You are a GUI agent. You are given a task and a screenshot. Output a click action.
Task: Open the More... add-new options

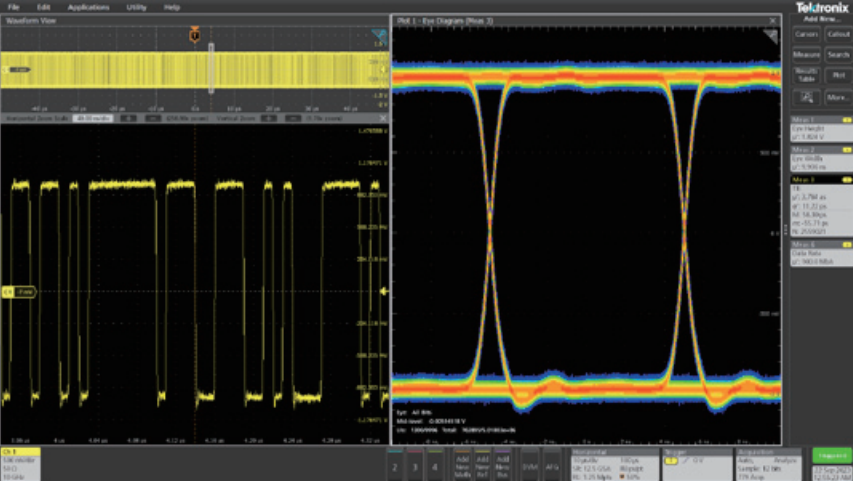[x=838, y=98]
